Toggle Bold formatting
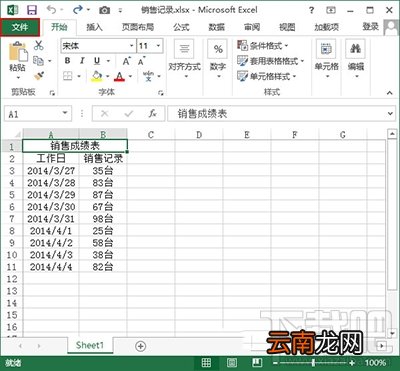400x371 pixels. coord(67,61)
